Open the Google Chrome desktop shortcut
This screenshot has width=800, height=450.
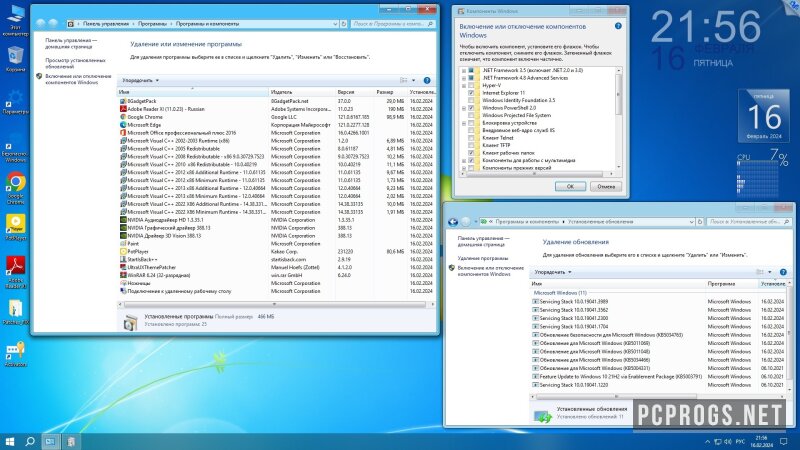click(x=15, y=188)
